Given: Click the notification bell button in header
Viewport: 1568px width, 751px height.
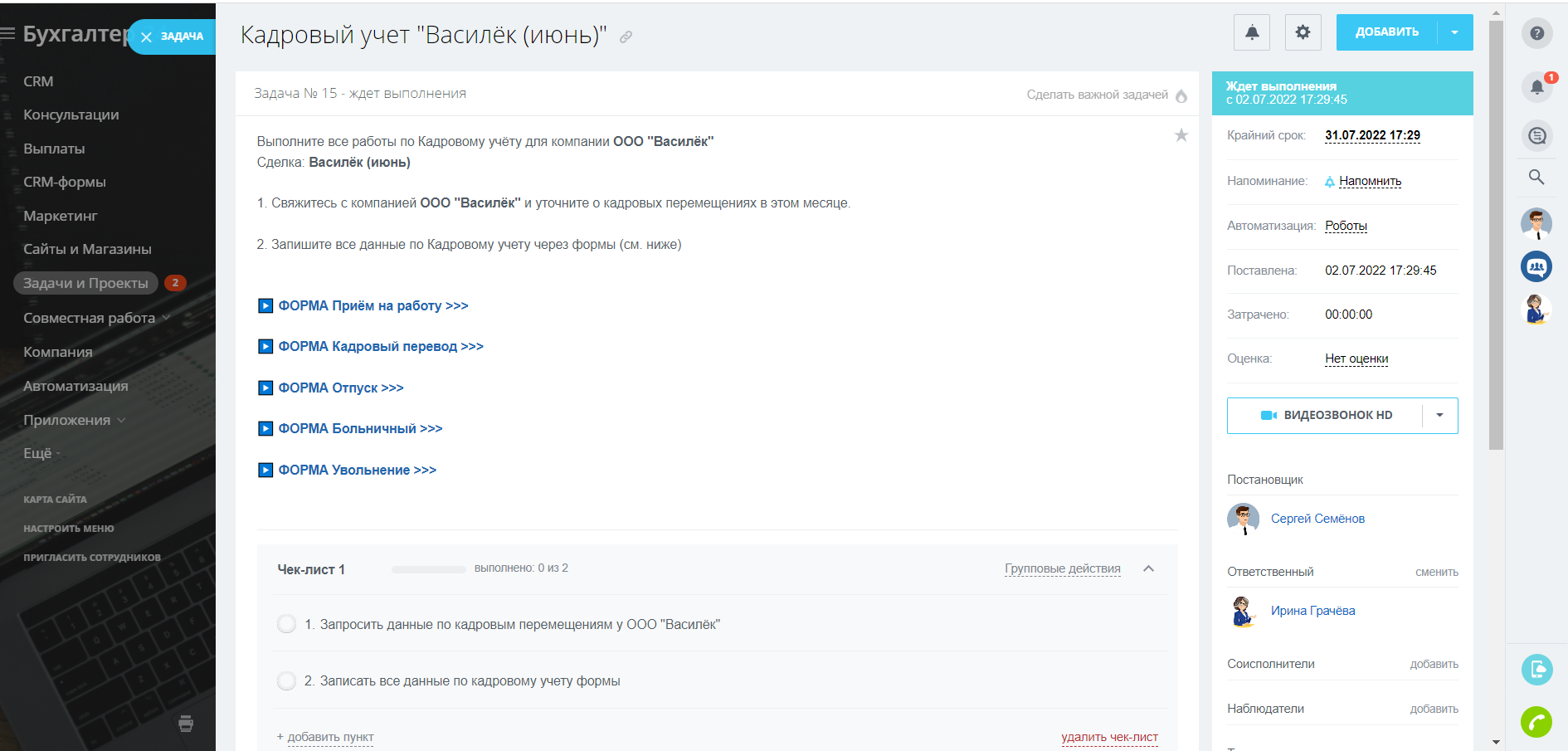Looking at the screenshot, I should pos(1252,32).
